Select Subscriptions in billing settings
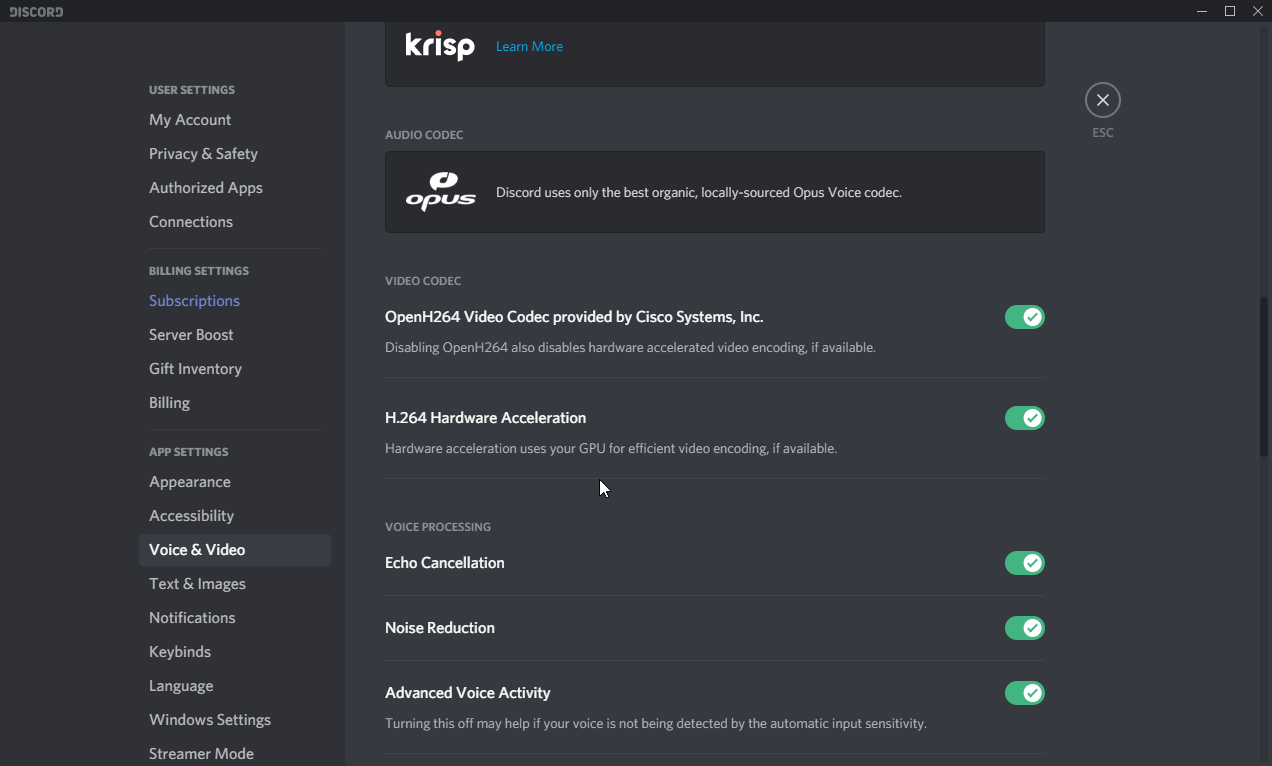The height and width of the screenshot is (766, 1272). click(194, 301)
